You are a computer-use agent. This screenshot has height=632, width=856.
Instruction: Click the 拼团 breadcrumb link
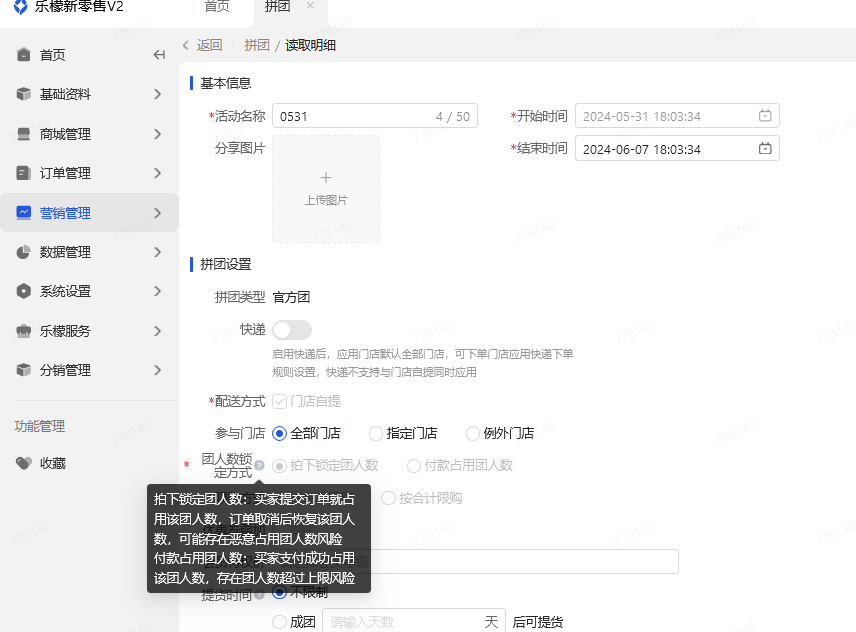pyautogui.click(x=257, y=45)
